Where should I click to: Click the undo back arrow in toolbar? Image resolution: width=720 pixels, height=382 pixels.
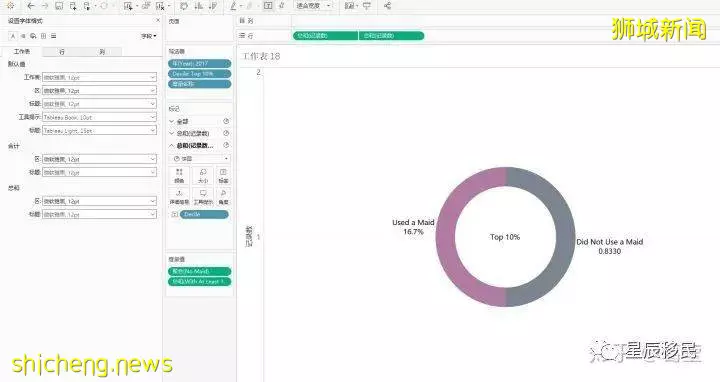point(31,6)
